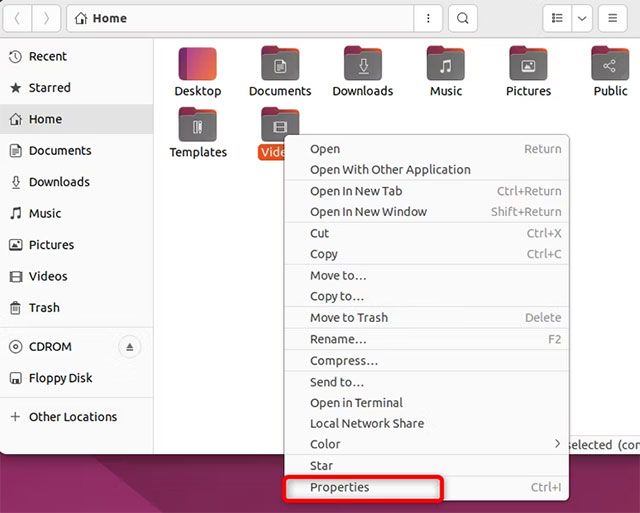Choose Open from the context menu
Viewport: 640px width, 513px height.
point(427,149)
